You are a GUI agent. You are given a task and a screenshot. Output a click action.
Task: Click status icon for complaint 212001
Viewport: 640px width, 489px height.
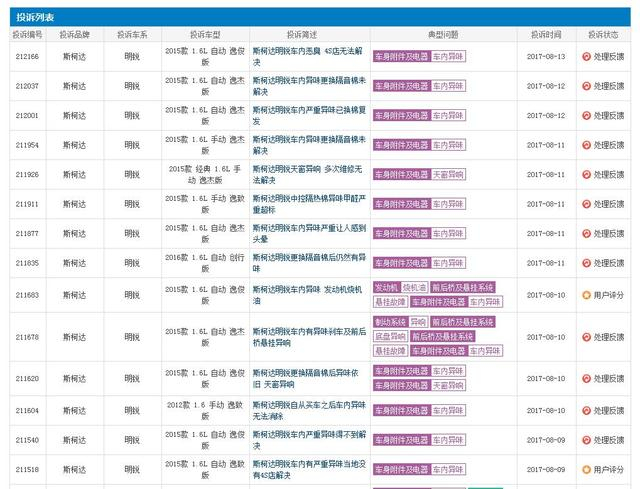587,116
